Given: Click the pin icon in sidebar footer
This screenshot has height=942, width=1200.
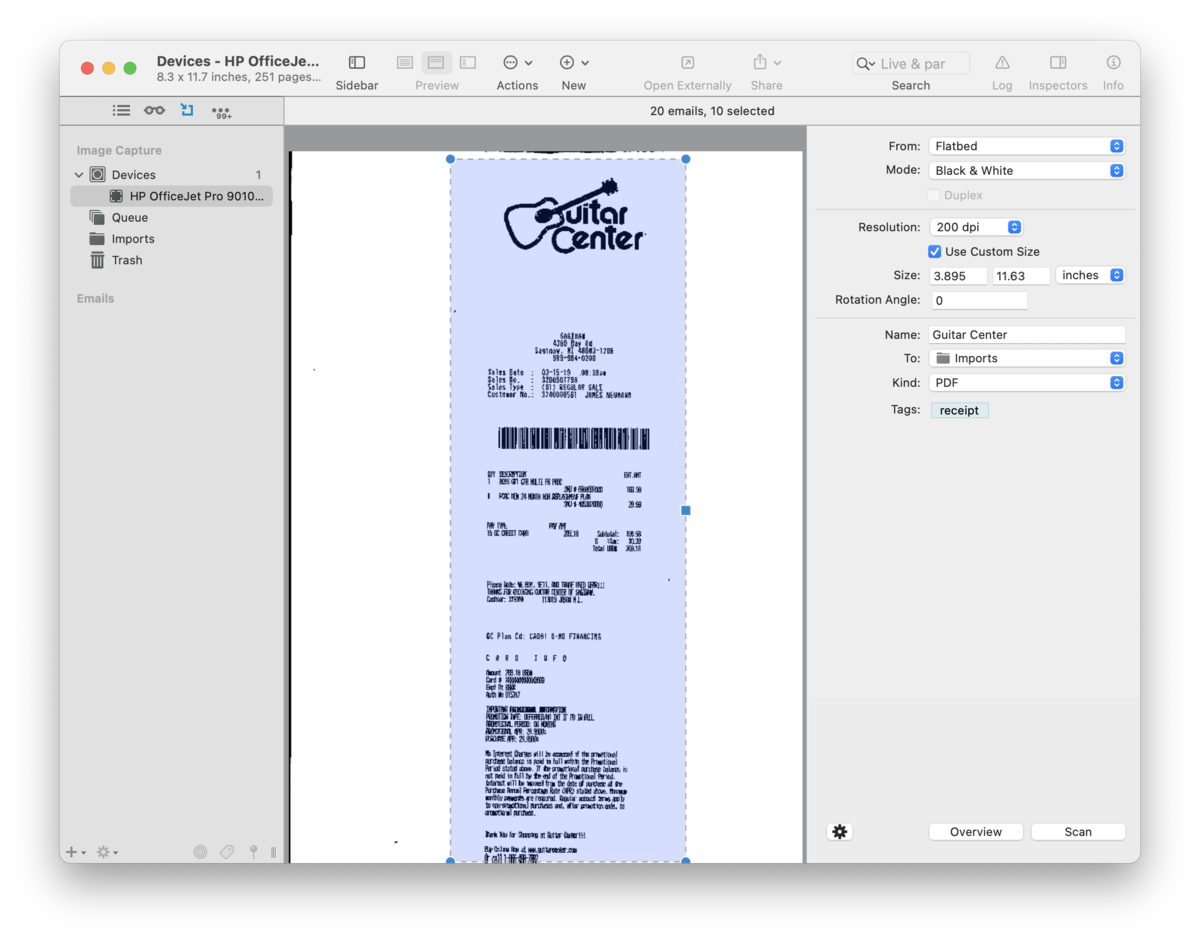Looking at the screenshot, I should (253, 852).
